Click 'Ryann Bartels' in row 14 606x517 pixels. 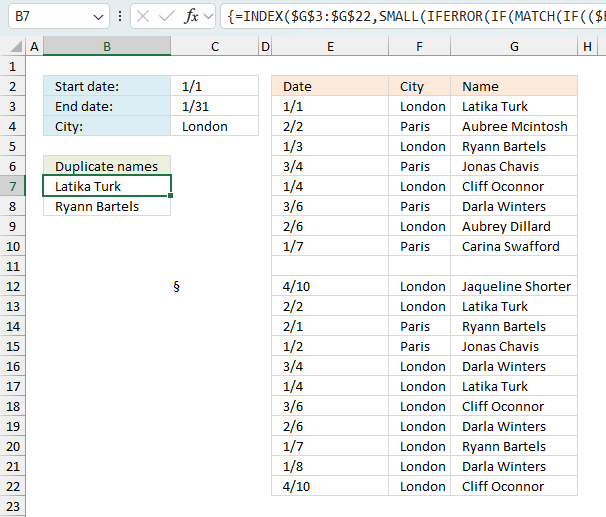tap(514, 327)
